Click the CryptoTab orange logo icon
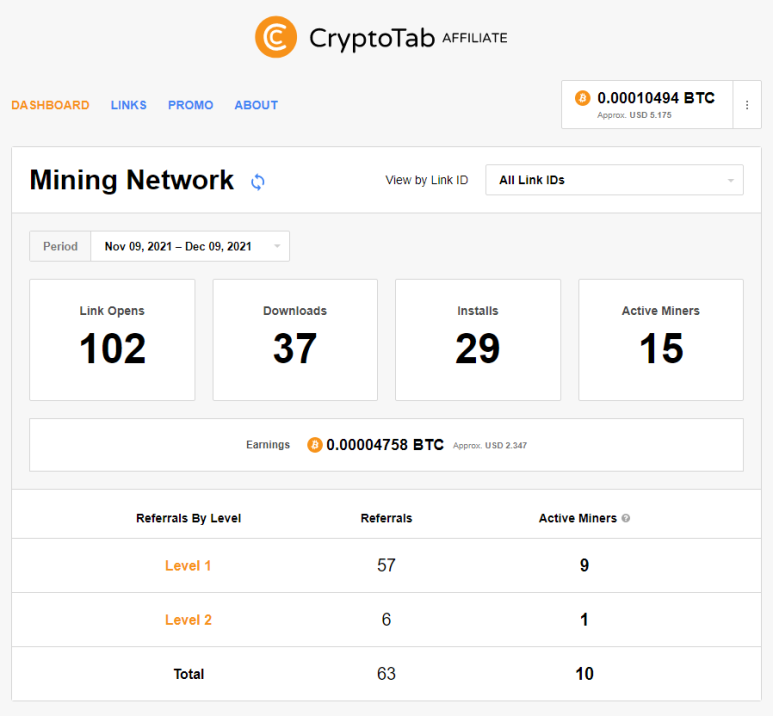The image size is (773, 716). (x=276, y=37)
